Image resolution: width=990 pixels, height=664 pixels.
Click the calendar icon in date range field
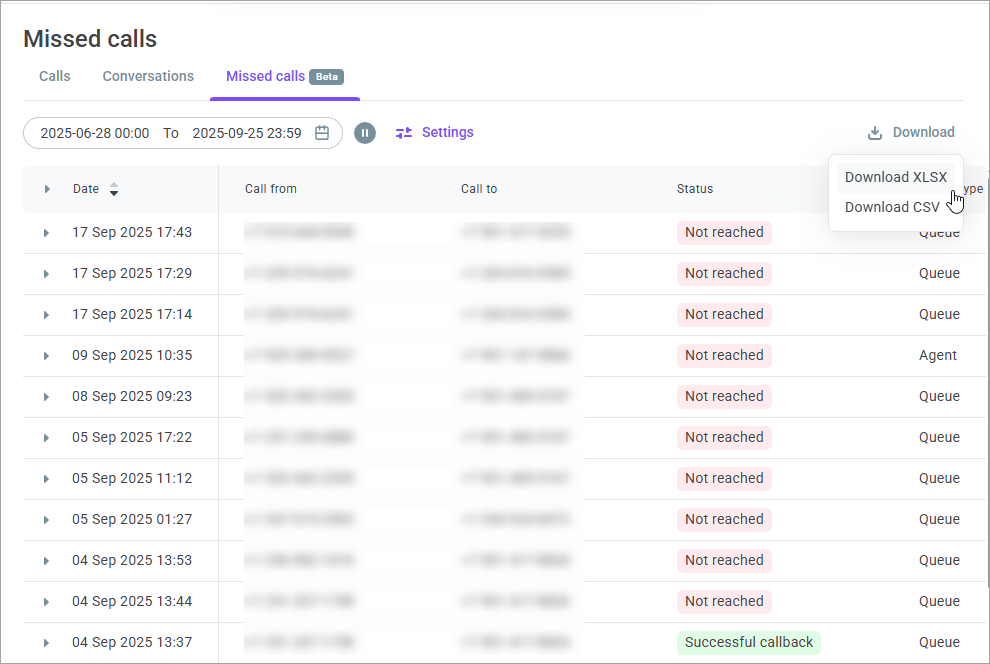point(322,133)
